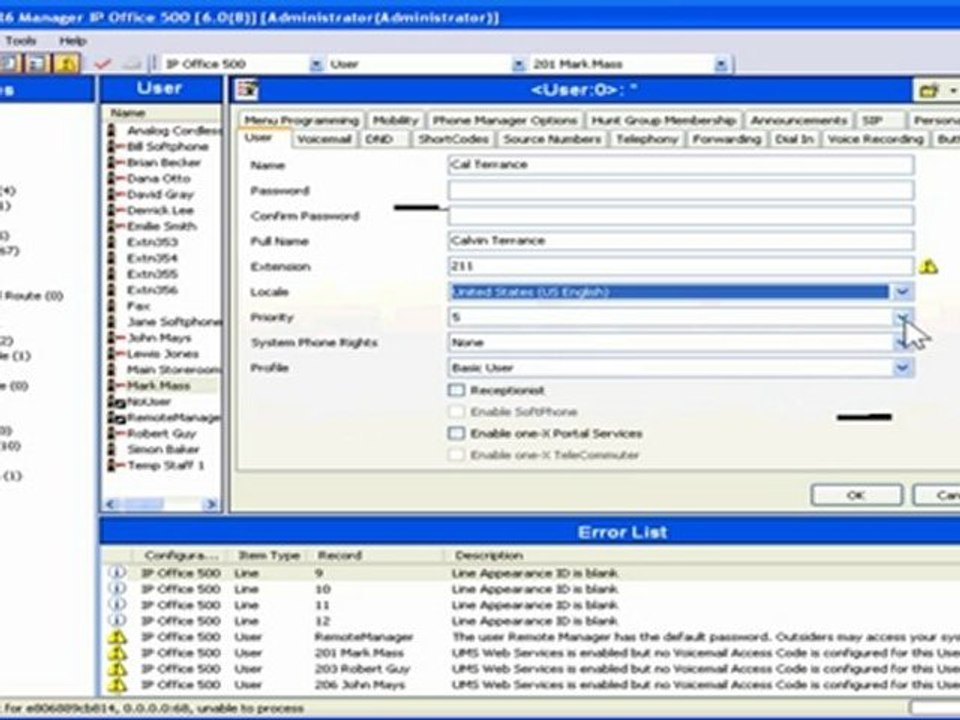Click the Extension input field
The height and width of the screenshot is (720, 960).
click(681, 266)
